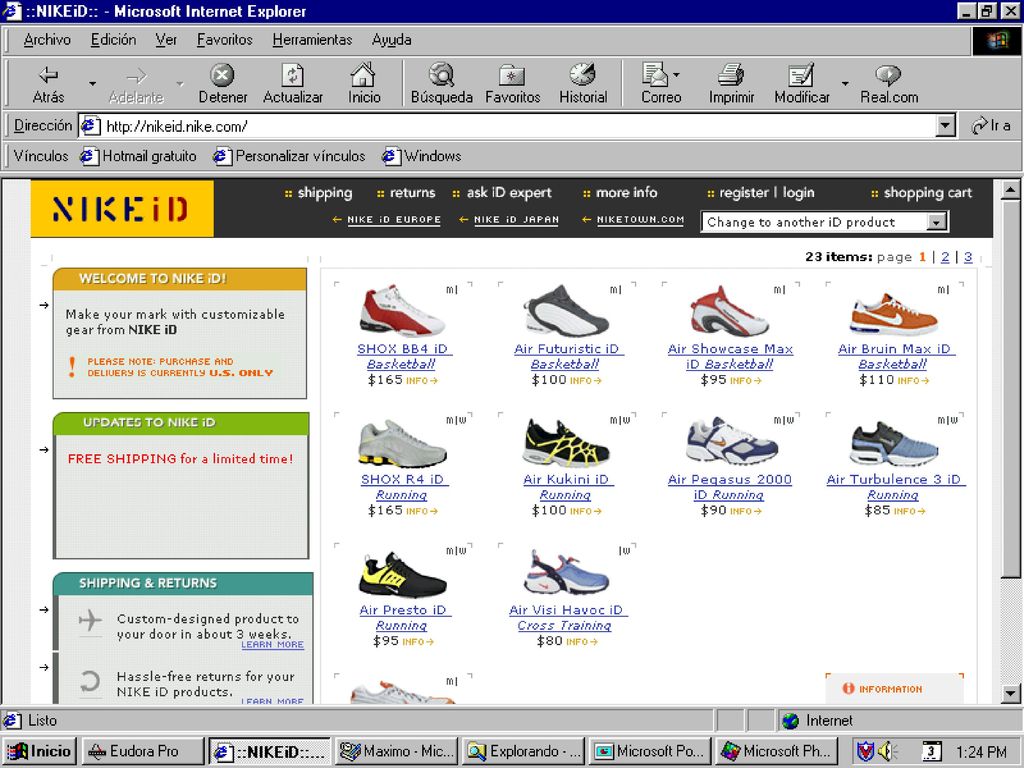Click the Real.com toolbar icon
The height and width of the screenshot is (768, 1024).
click(x=888, y=75)
